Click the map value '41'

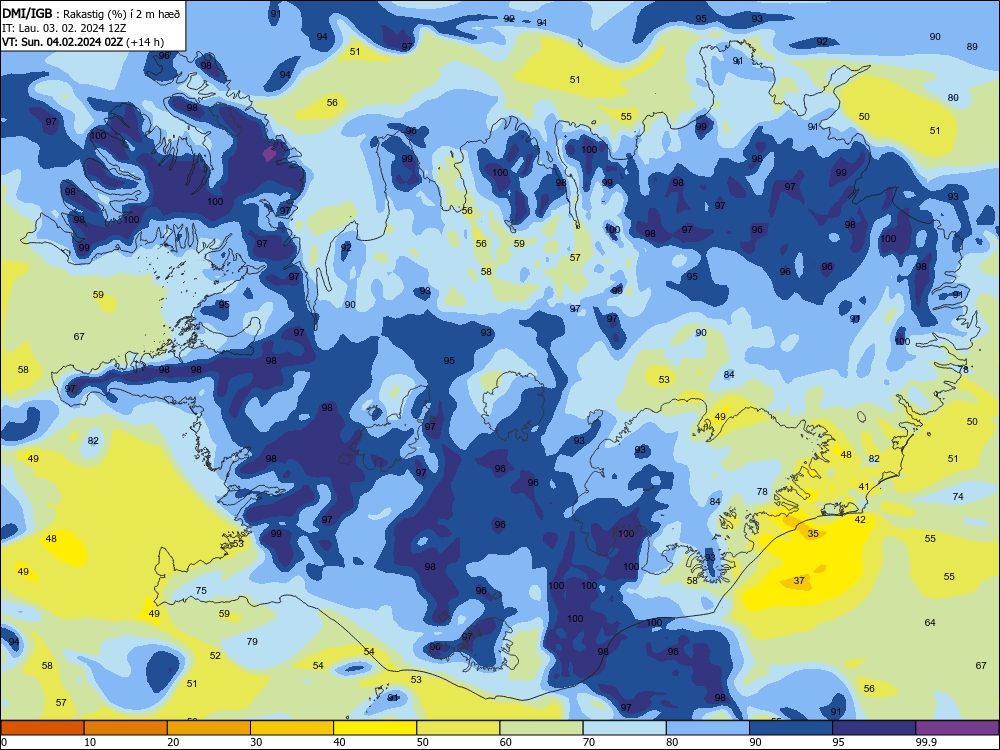click(864, 487)
